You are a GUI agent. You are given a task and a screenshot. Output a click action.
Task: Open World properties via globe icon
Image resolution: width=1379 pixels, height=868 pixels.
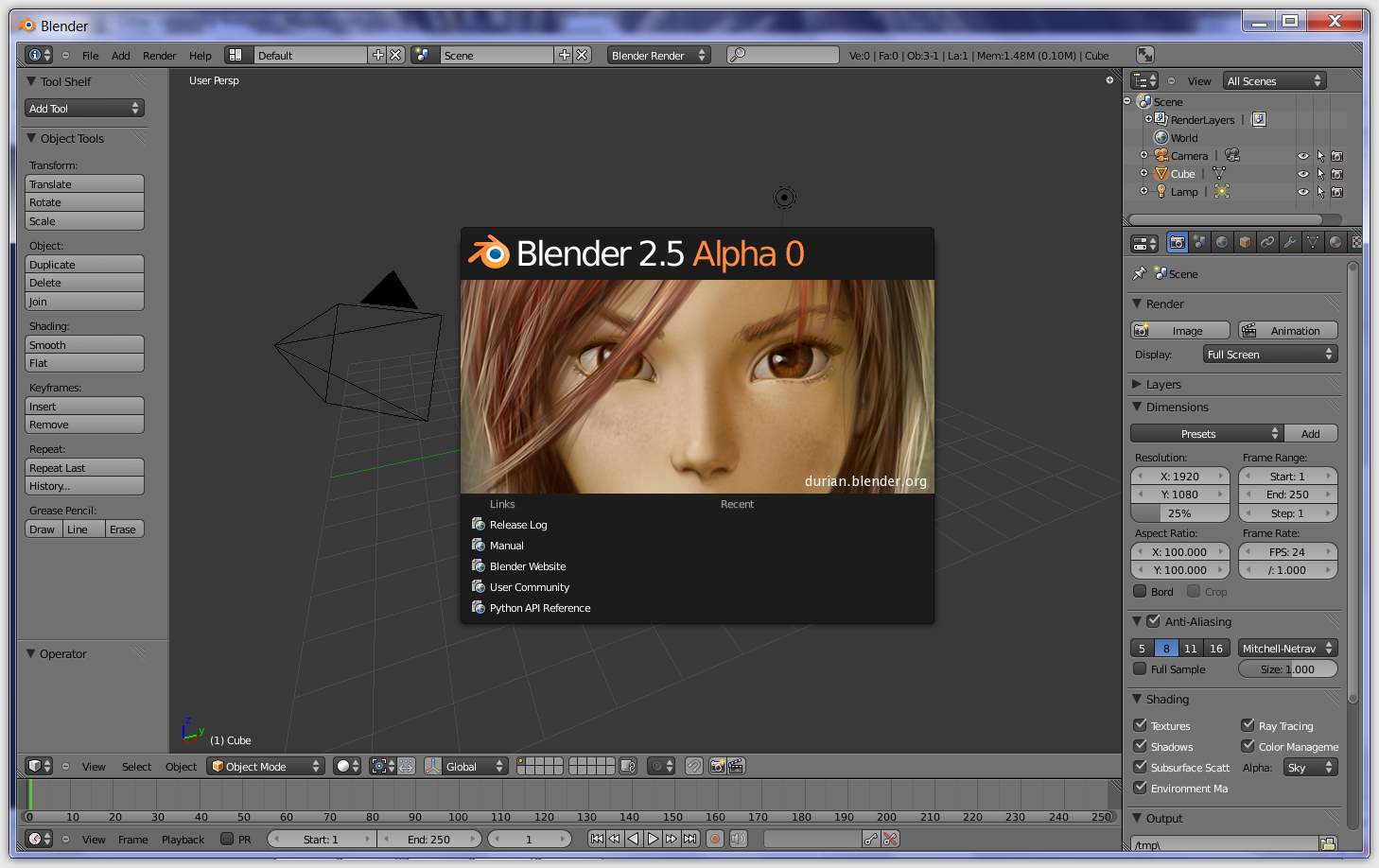coord(1221,242)
